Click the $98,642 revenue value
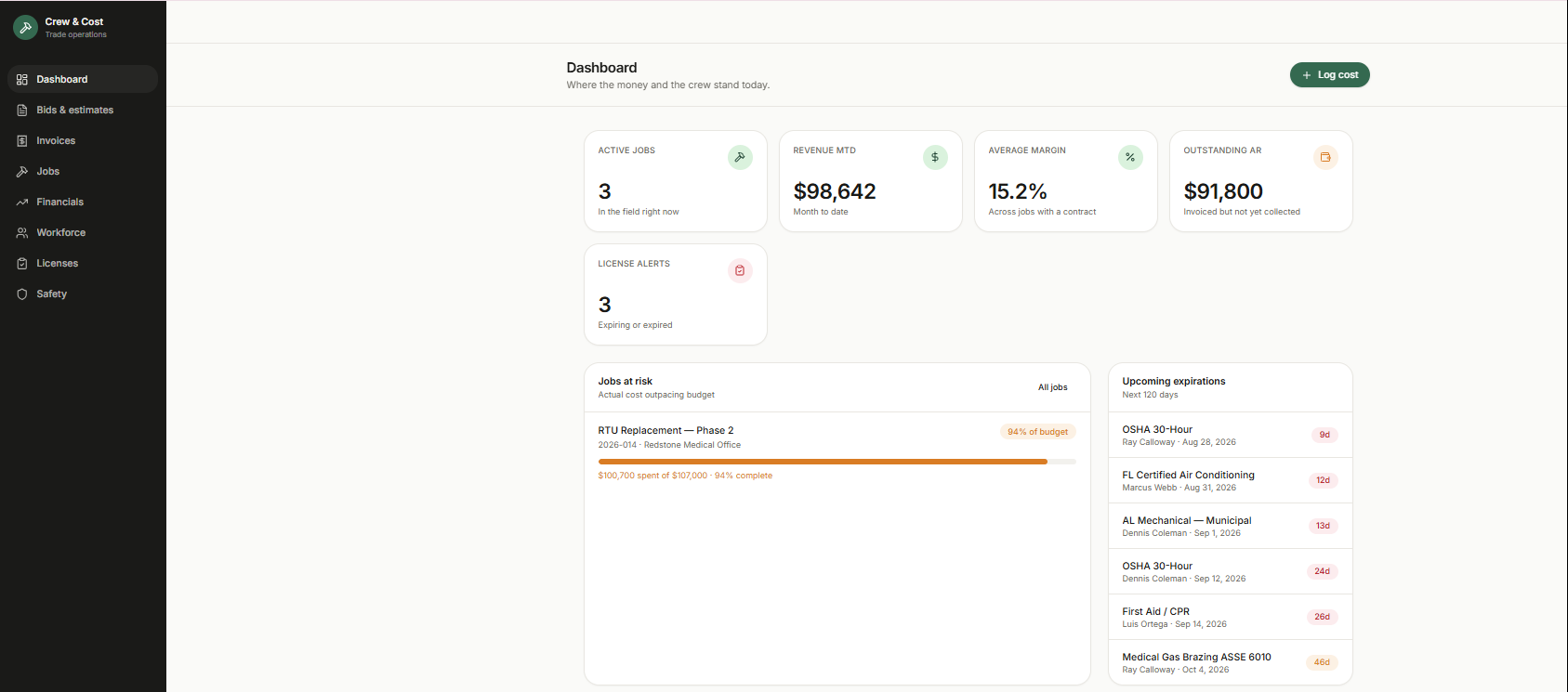This screenshot has width=1568, height=692. click(835, 191)
